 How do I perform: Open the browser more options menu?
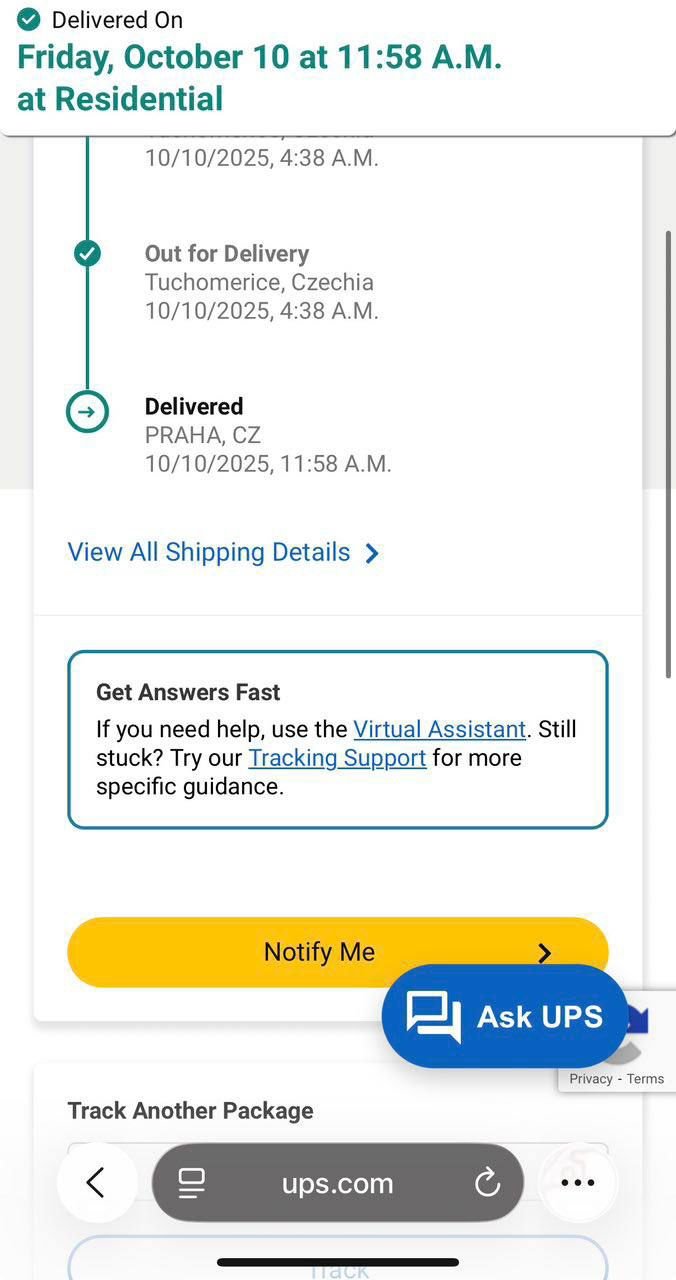pyautogui.click(x=578, y=1183)
